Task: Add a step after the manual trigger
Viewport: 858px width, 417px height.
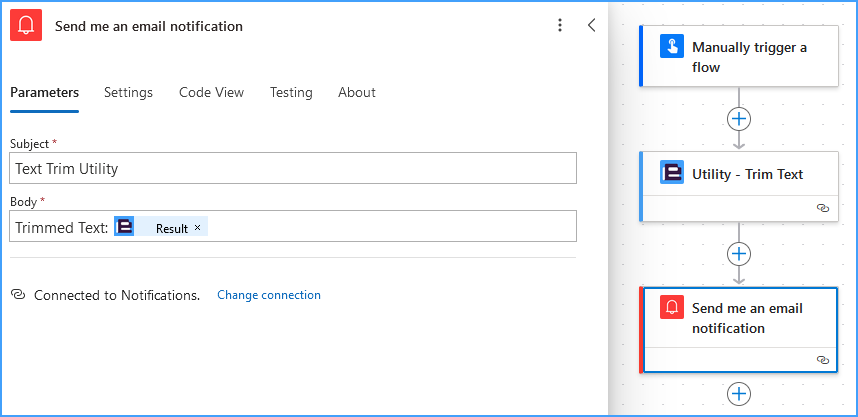Action: [x=739, y=119]
